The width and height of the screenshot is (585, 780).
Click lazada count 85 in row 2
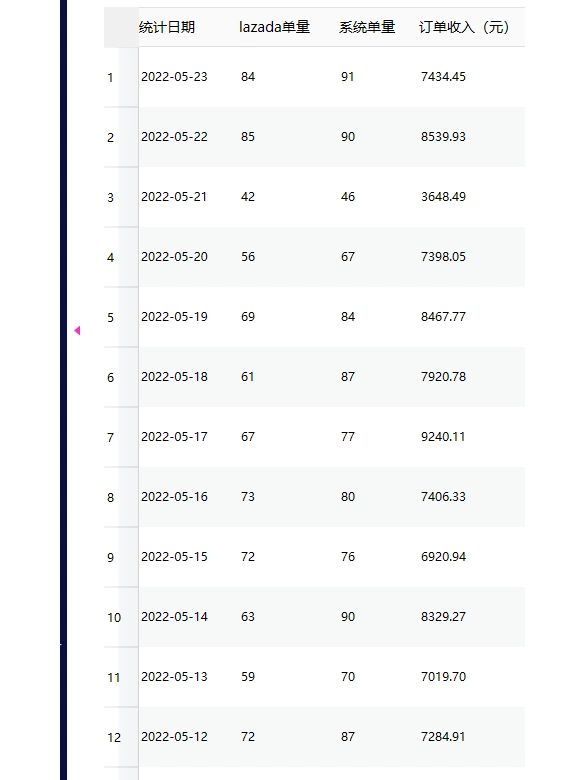click(x=248, y=137)
